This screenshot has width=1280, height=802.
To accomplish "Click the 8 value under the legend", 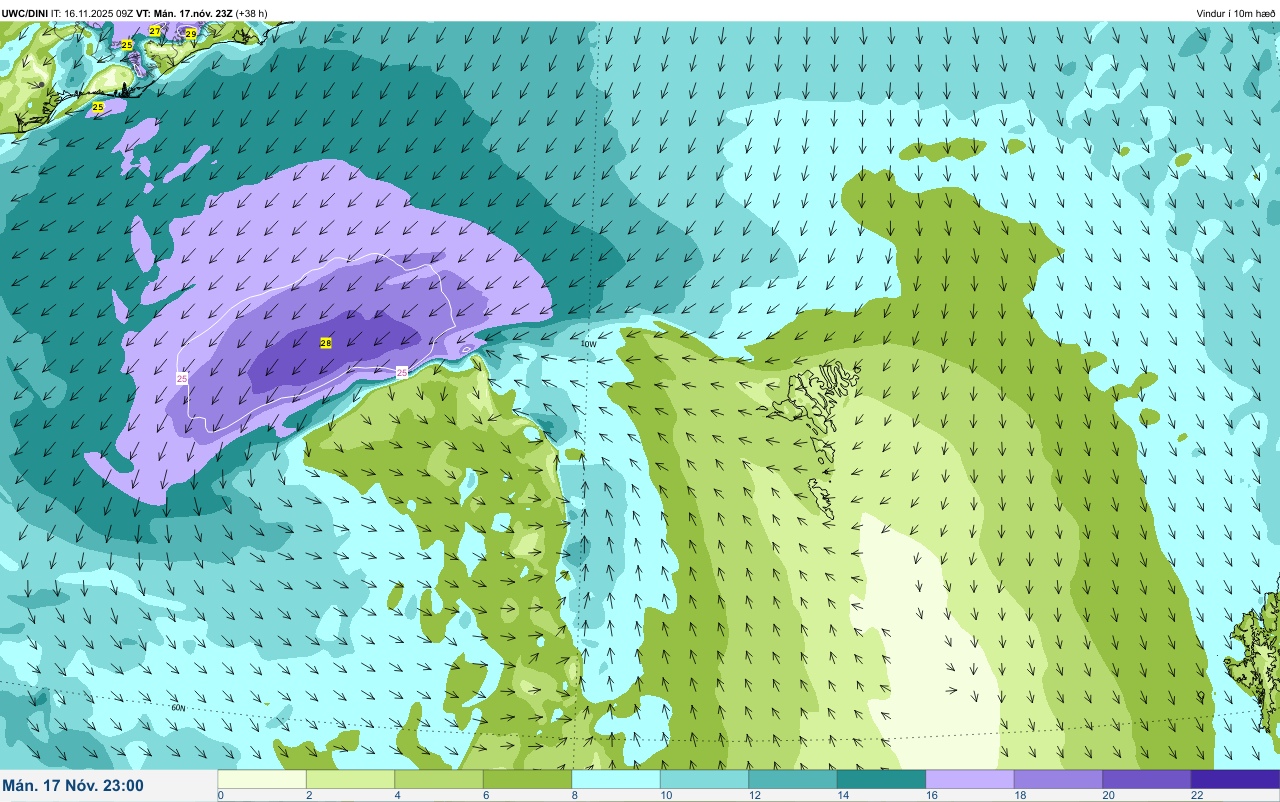I will coord(574,795).
